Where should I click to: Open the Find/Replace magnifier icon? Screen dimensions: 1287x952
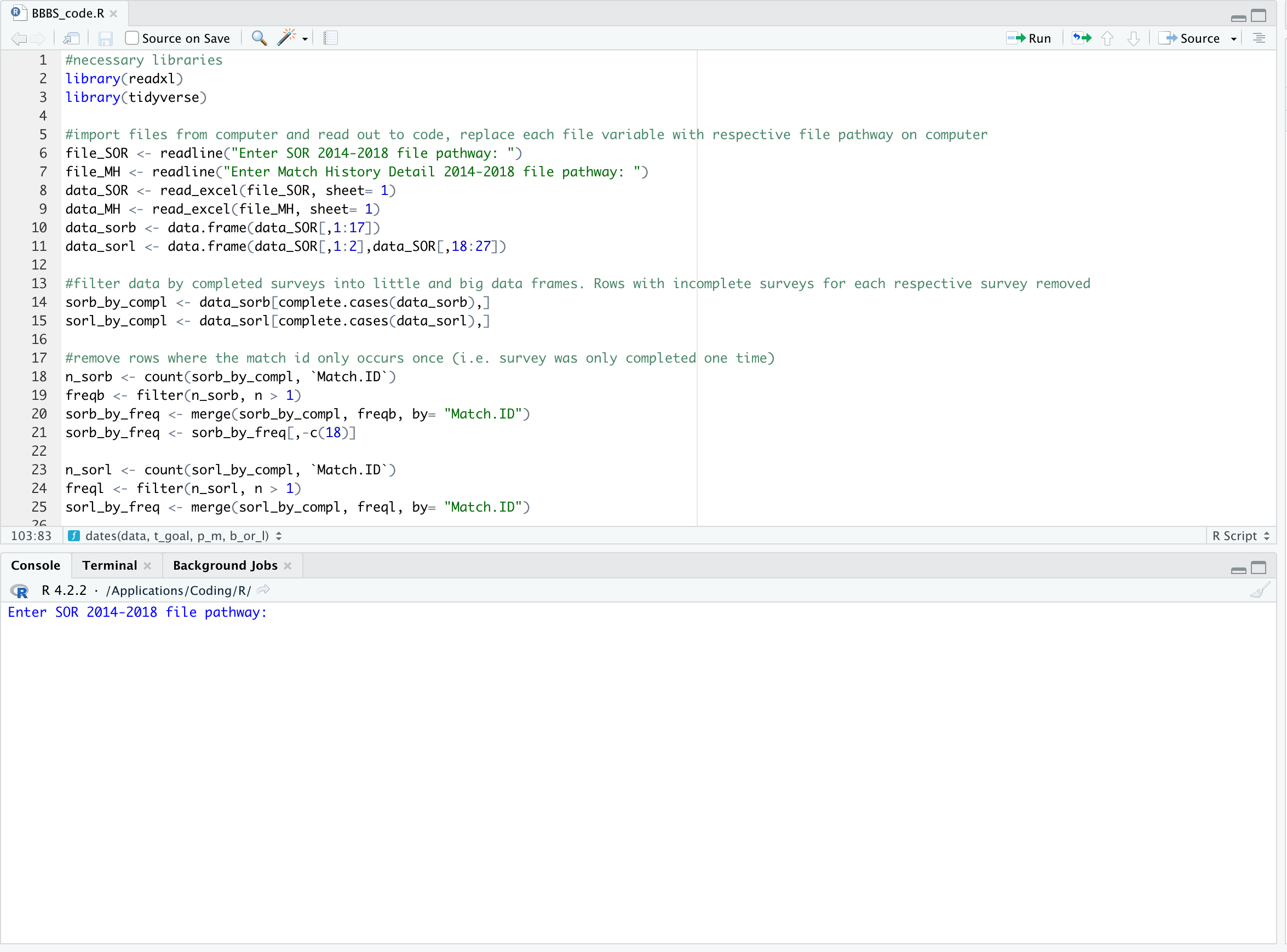(x=259, y=38)
